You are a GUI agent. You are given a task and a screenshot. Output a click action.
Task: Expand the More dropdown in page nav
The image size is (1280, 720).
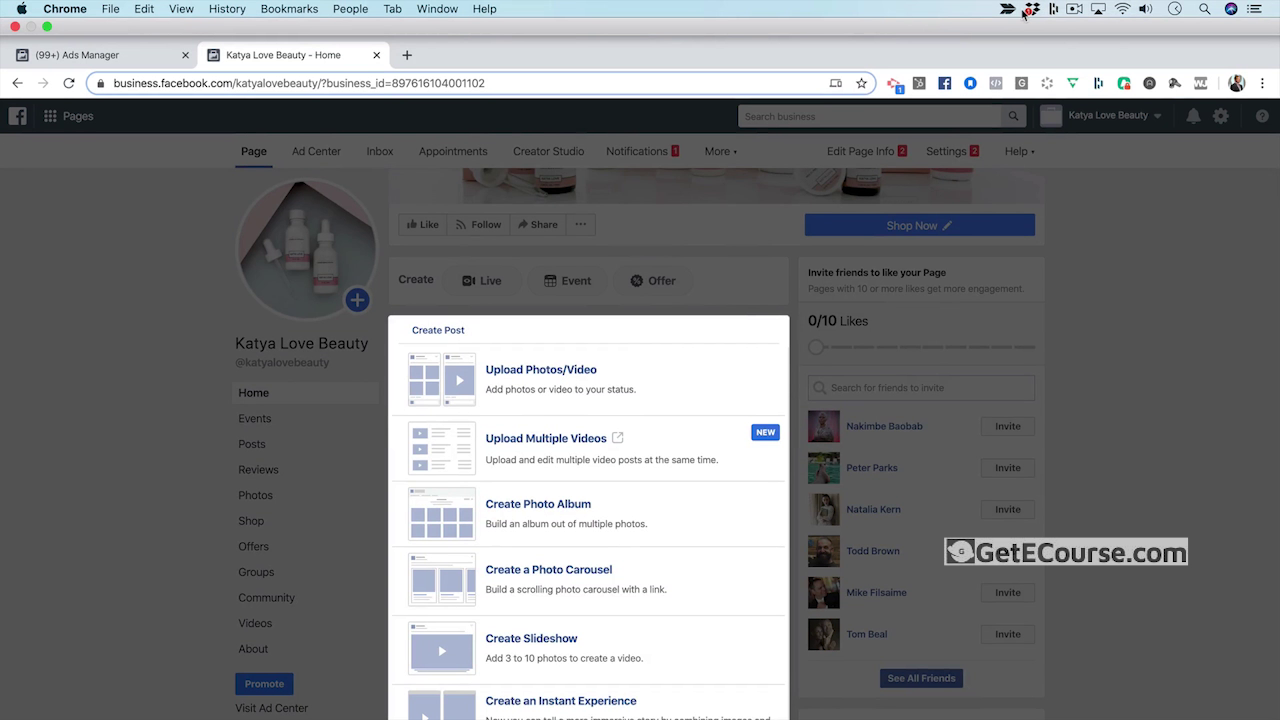click(720, 151)
